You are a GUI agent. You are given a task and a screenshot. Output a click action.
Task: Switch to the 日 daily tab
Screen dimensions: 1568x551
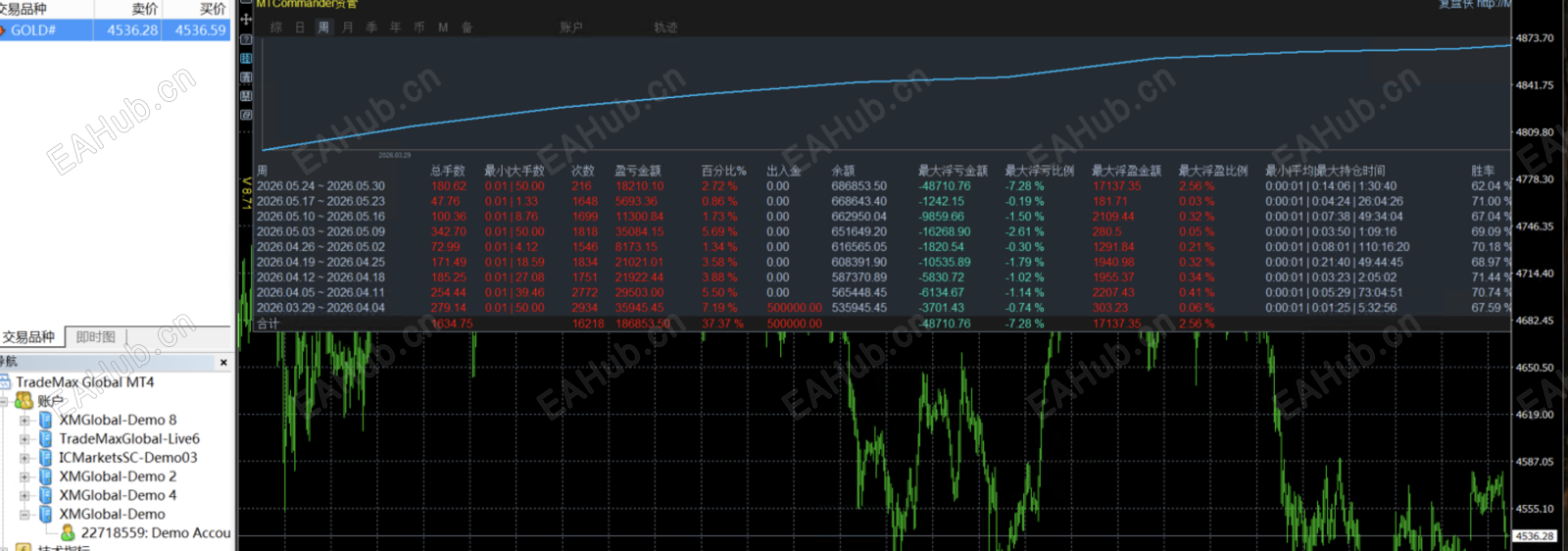[x=300, y=27]
